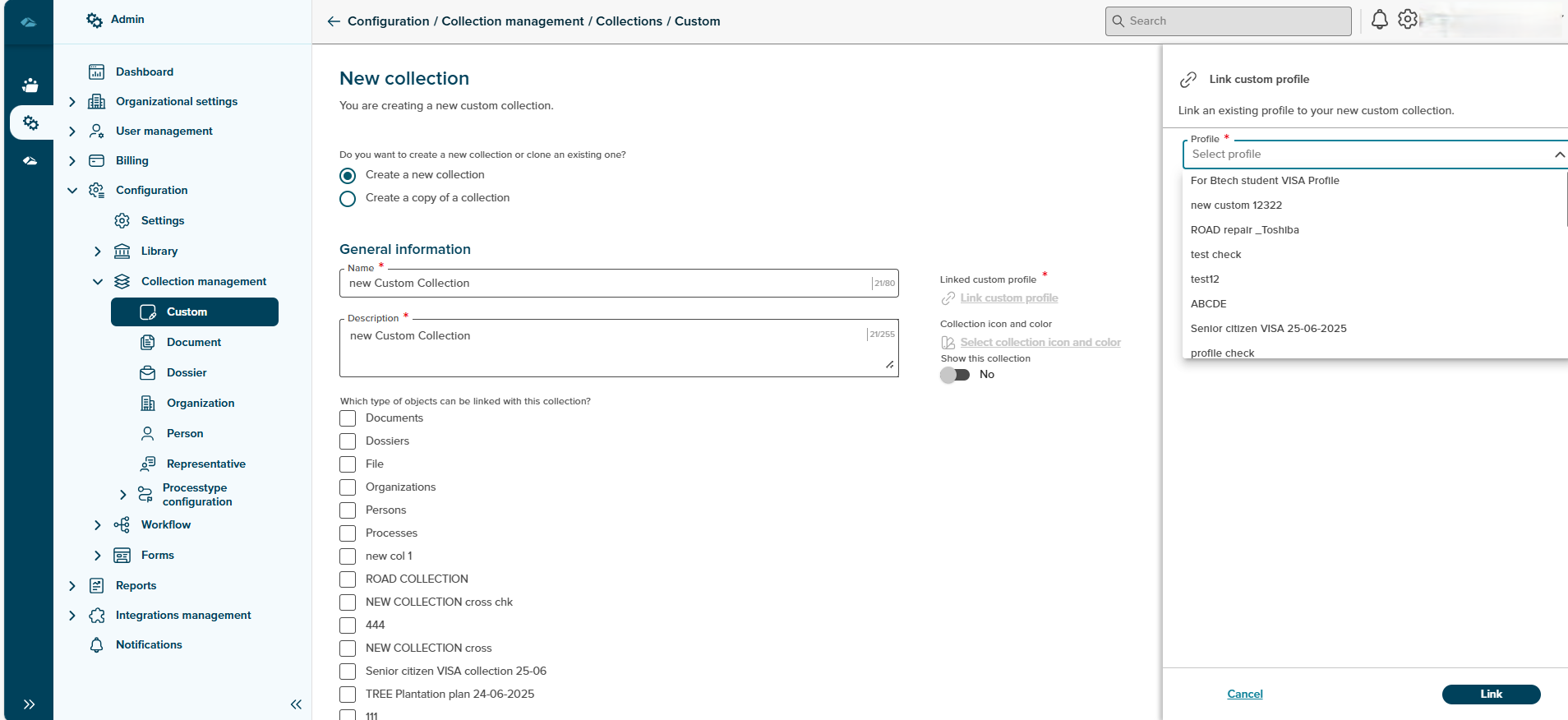1568x720 pixels.
Task: Choose Senior citizen VISA 25-06-2025 profile option
Action: 1268,329
